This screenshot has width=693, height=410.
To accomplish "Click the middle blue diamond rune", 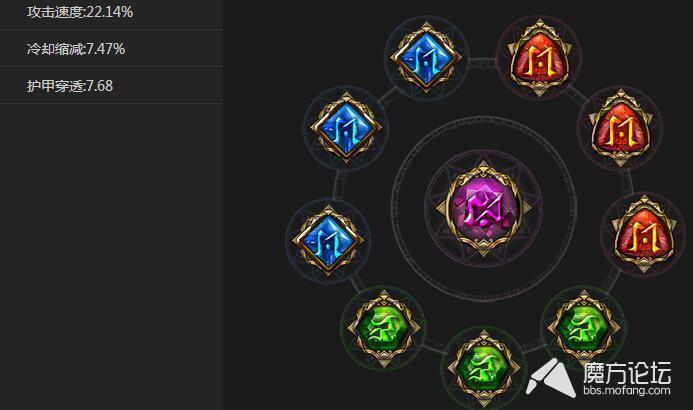I will (x=346, y=128).
